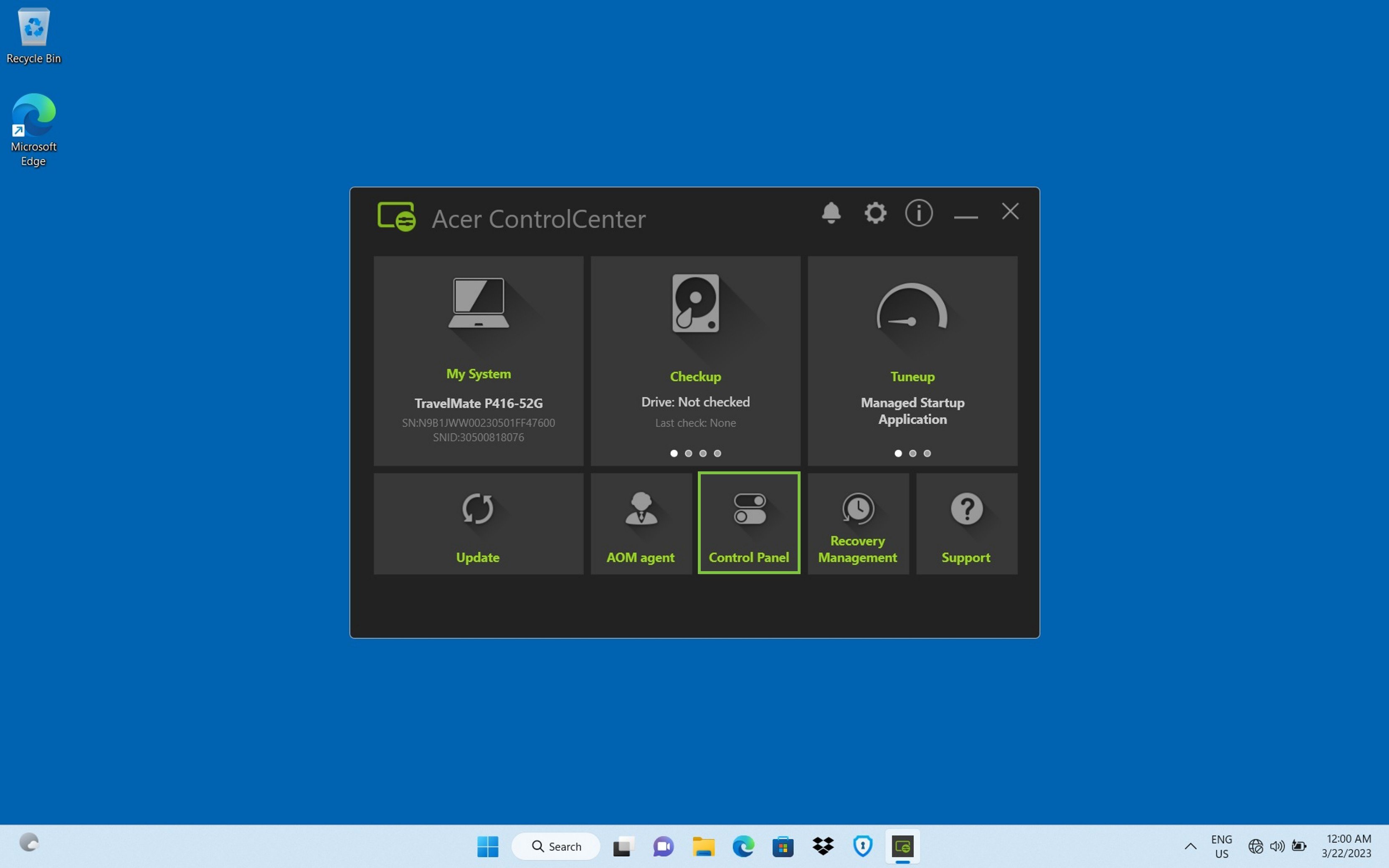Select the third page dot under Tuneup
The height and width of the screenshot is (868, 1389).
(927, 453)
